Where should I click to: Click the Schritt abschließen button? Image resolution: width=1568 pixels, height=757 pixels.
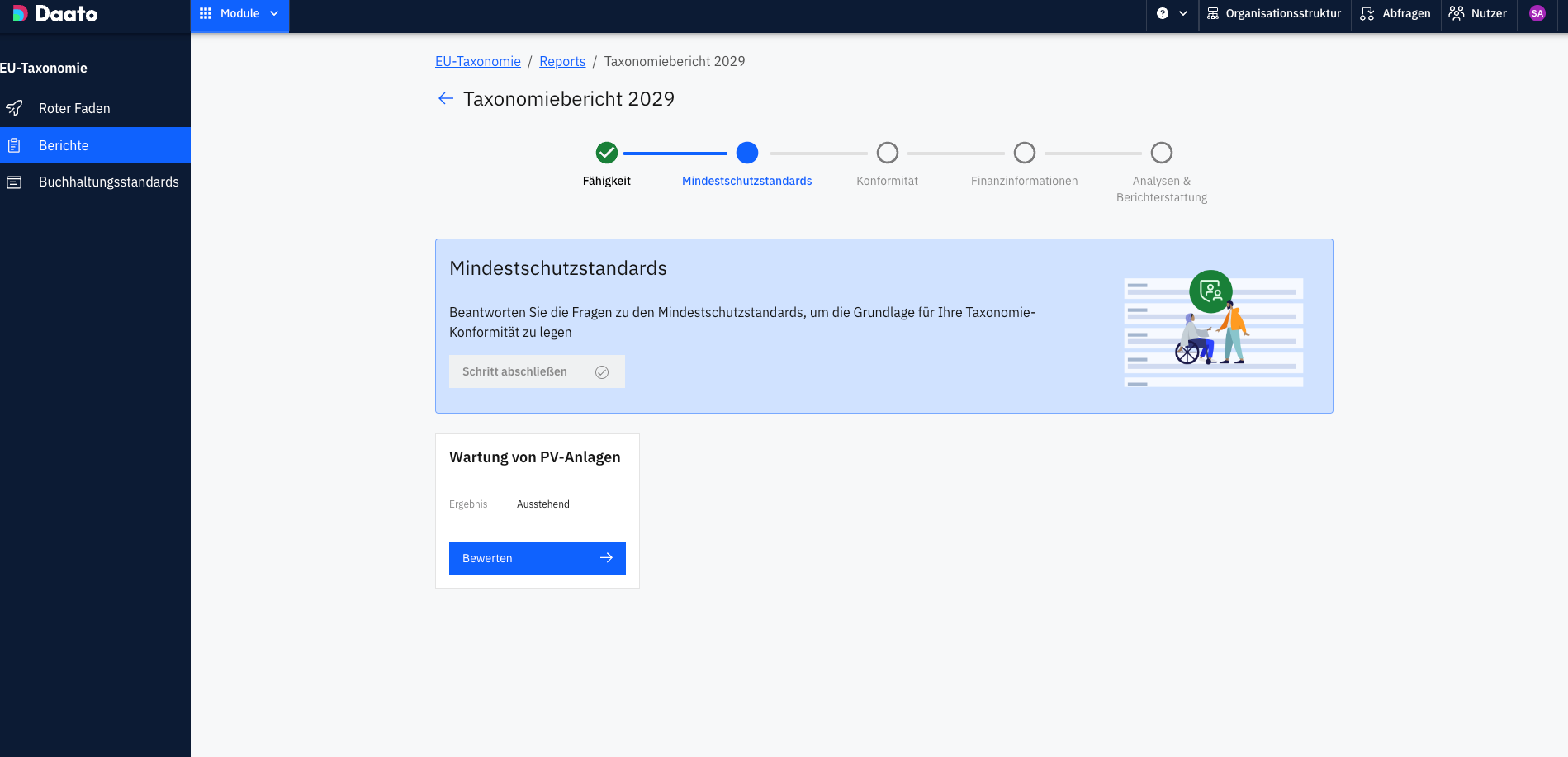pos(537,371)
